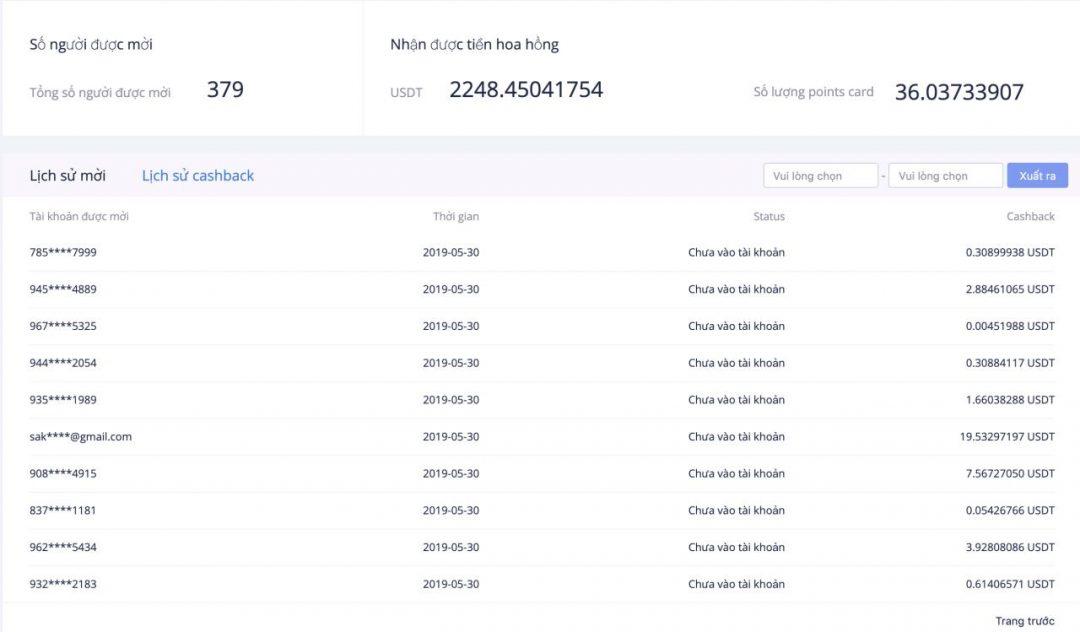
Task: Click the Cashback column header
Action: (x=1030, y=216)
